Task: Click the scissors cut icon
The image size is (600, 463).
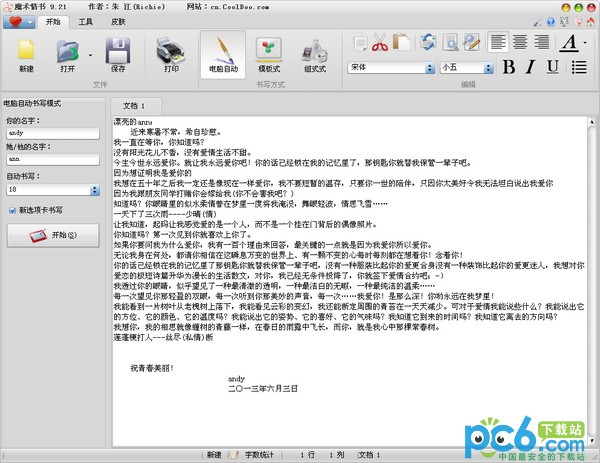Action: tap(380, 42)
